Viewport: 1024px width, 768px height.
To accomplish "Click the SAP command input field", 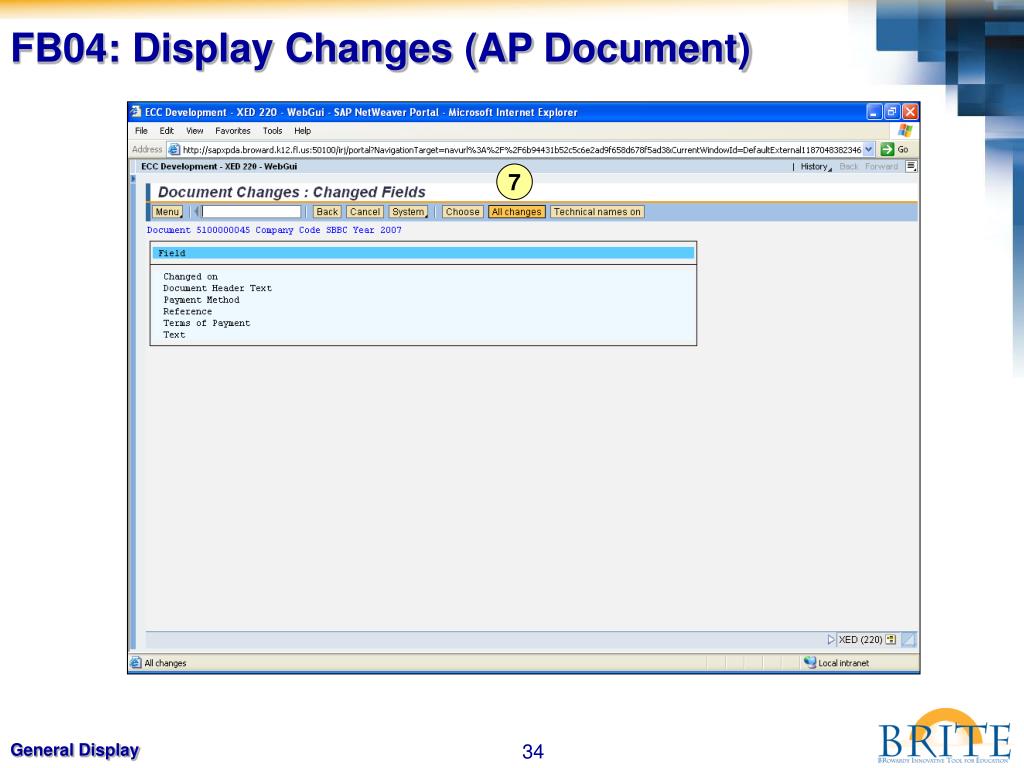I will 251,212.
